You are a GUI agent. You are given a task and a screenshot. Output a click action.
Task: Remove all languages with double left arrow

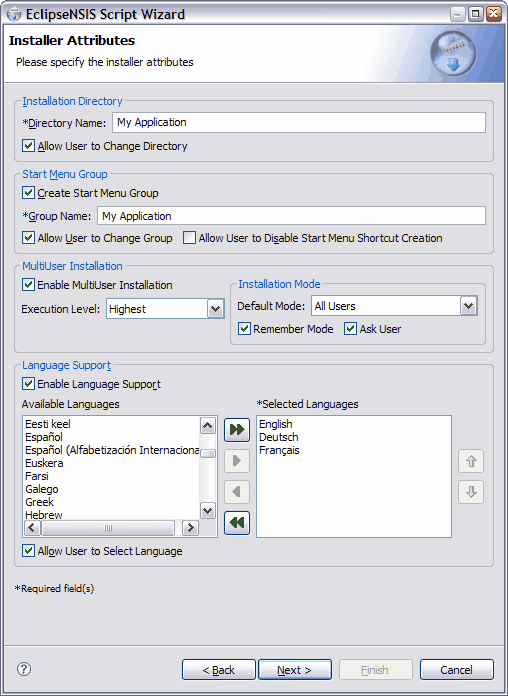pyautogui.click(x=237, y=523)
